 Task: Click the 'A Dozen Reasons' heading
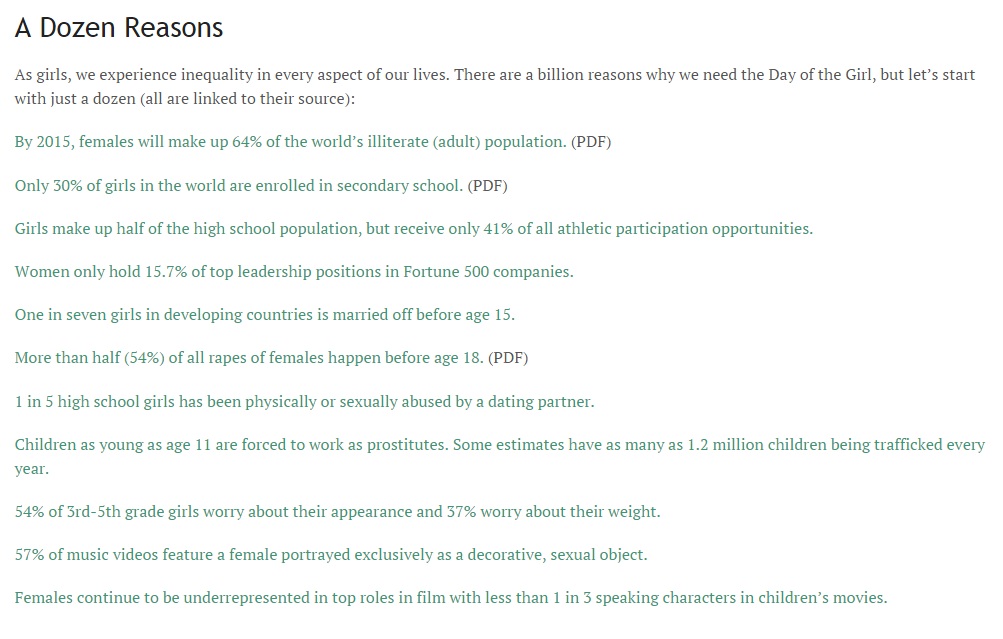[119, 28]
